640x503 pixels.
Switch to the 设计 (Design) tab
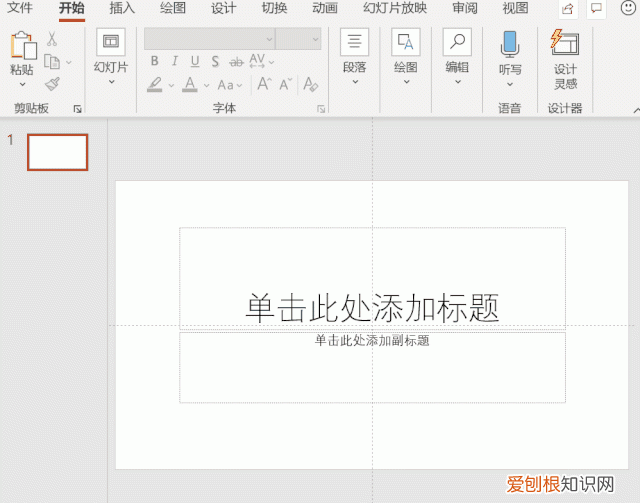point(223,8)
